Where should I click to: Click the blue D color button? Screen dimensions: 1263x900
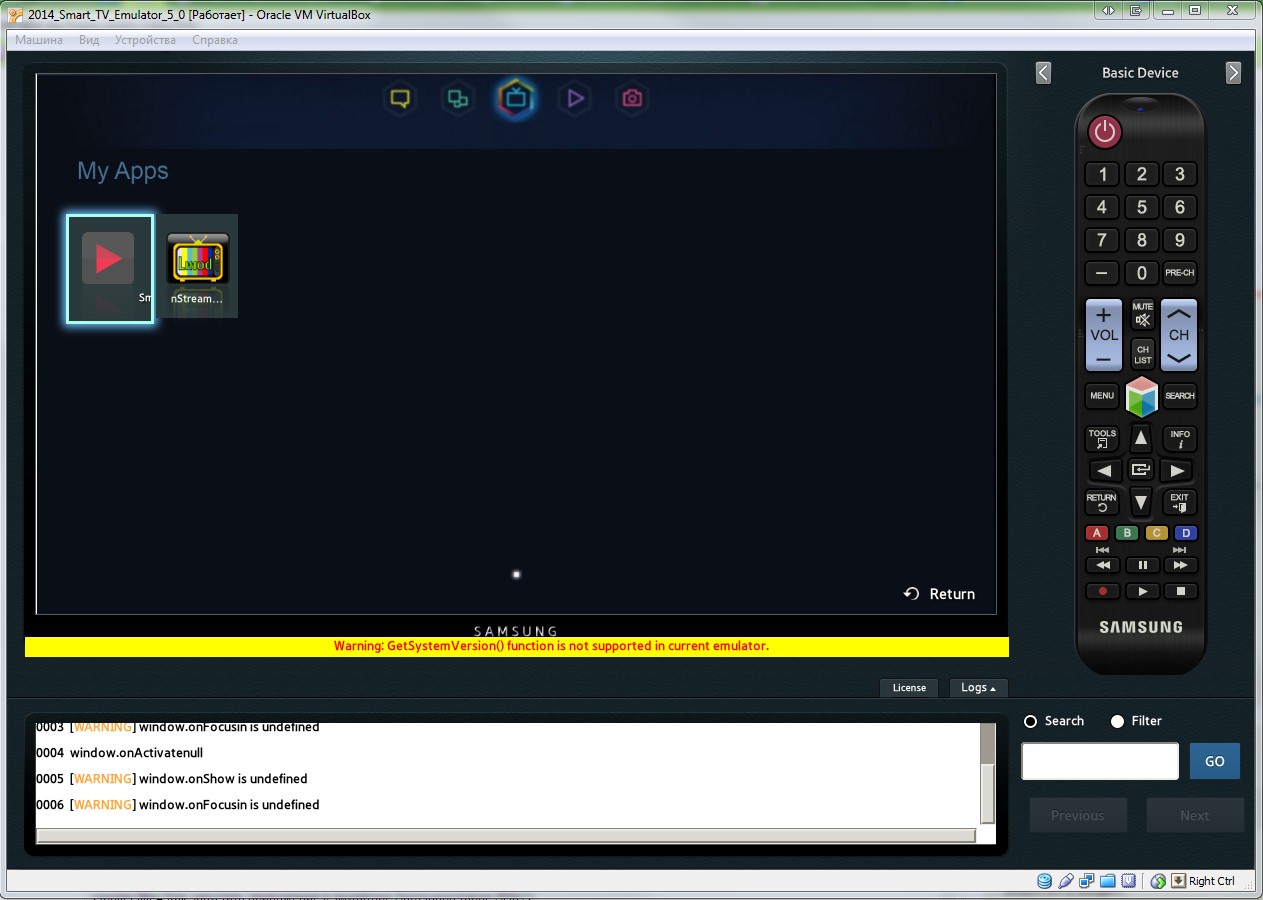coord(1185,533)
